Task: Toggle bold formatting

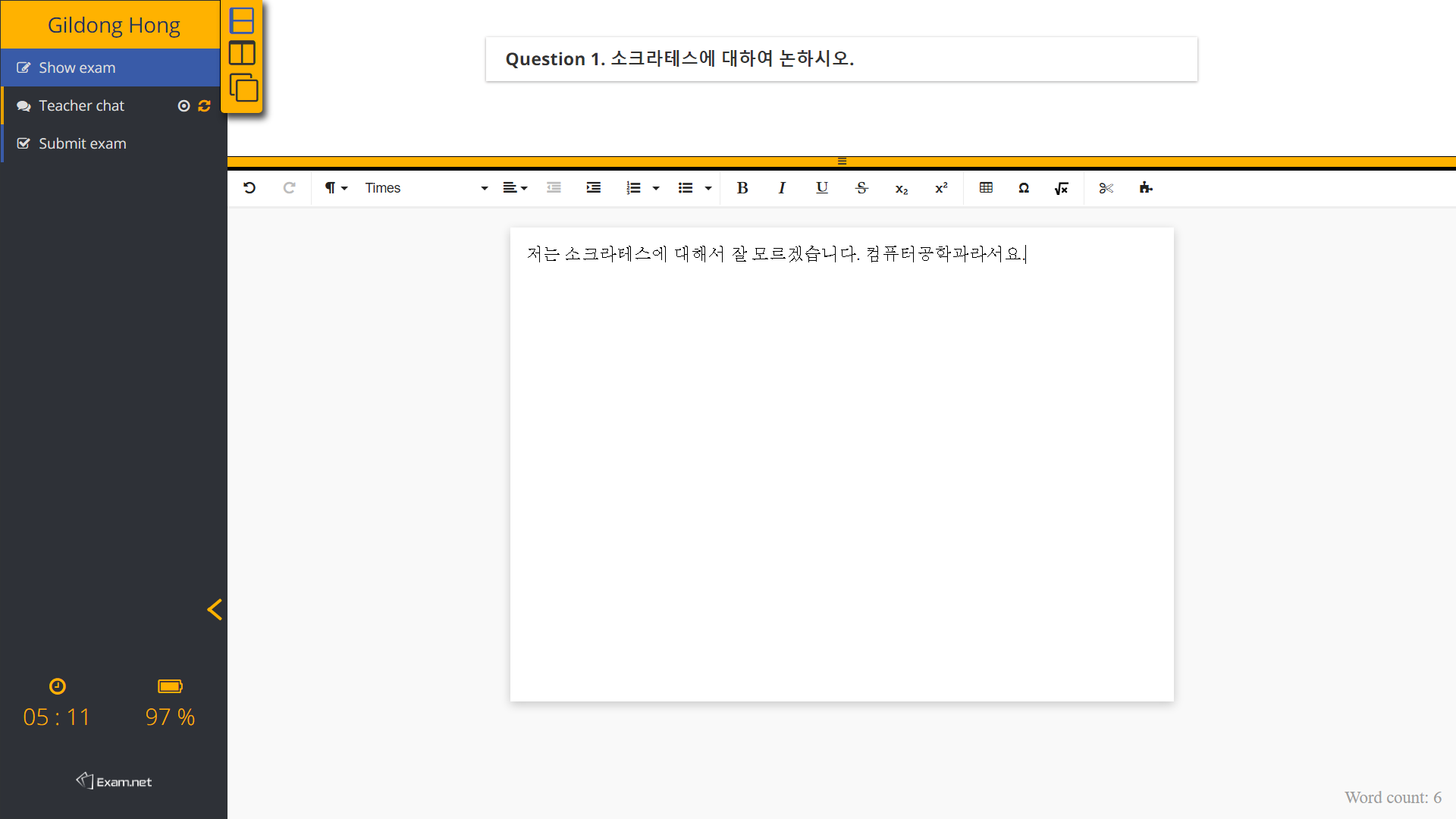Action: pos(742,188)
